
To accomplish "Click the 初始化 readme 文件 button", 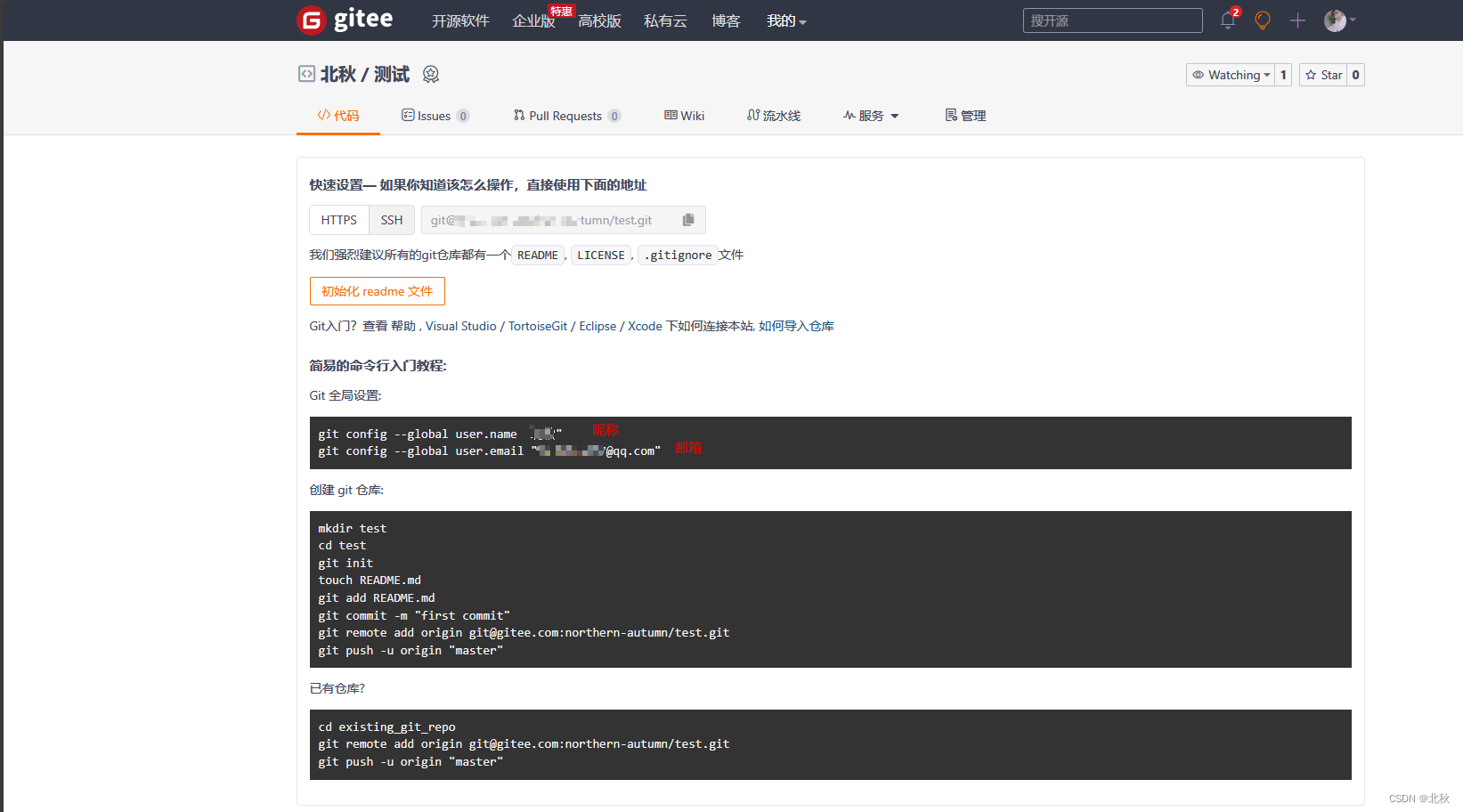I will click(377, 291).
